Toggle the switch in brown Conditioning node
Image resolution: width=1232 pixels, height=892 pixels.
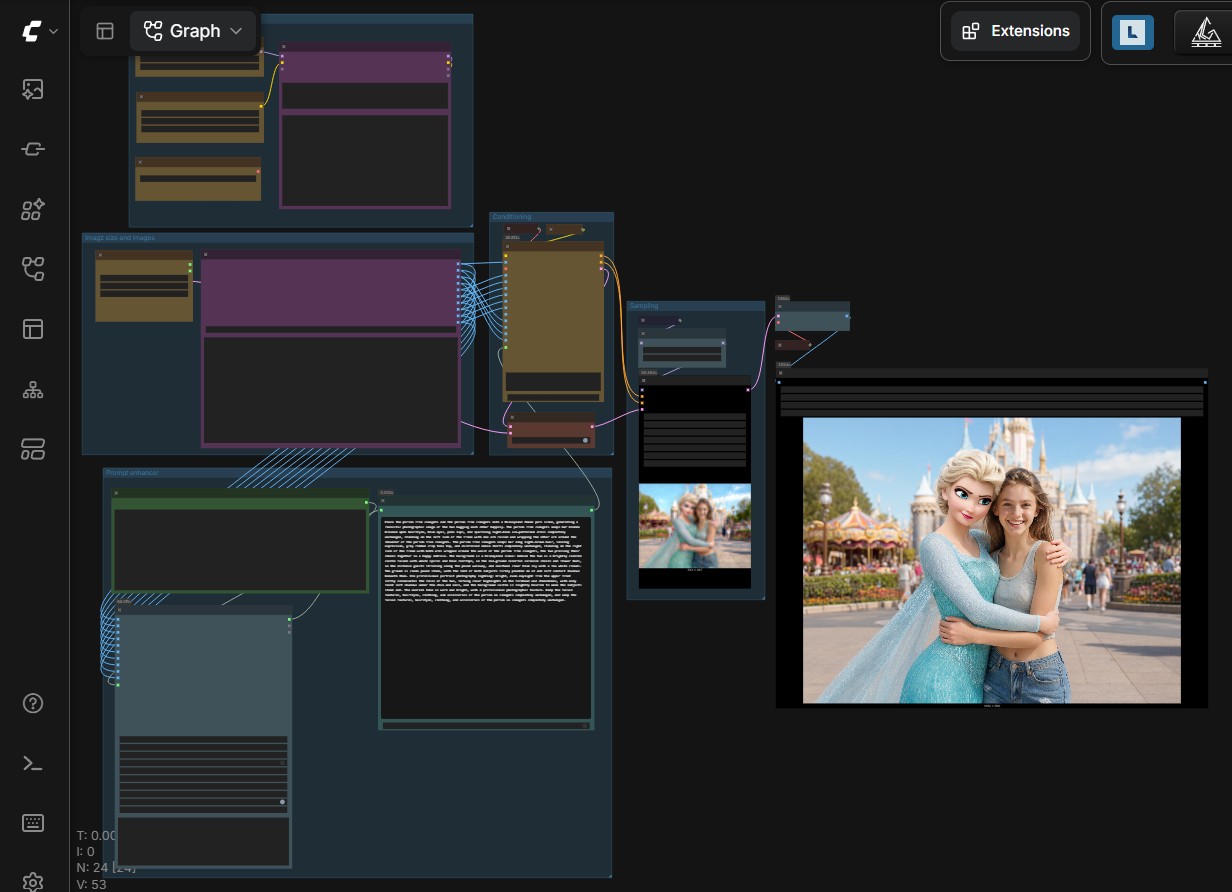[x=585, y=440]
